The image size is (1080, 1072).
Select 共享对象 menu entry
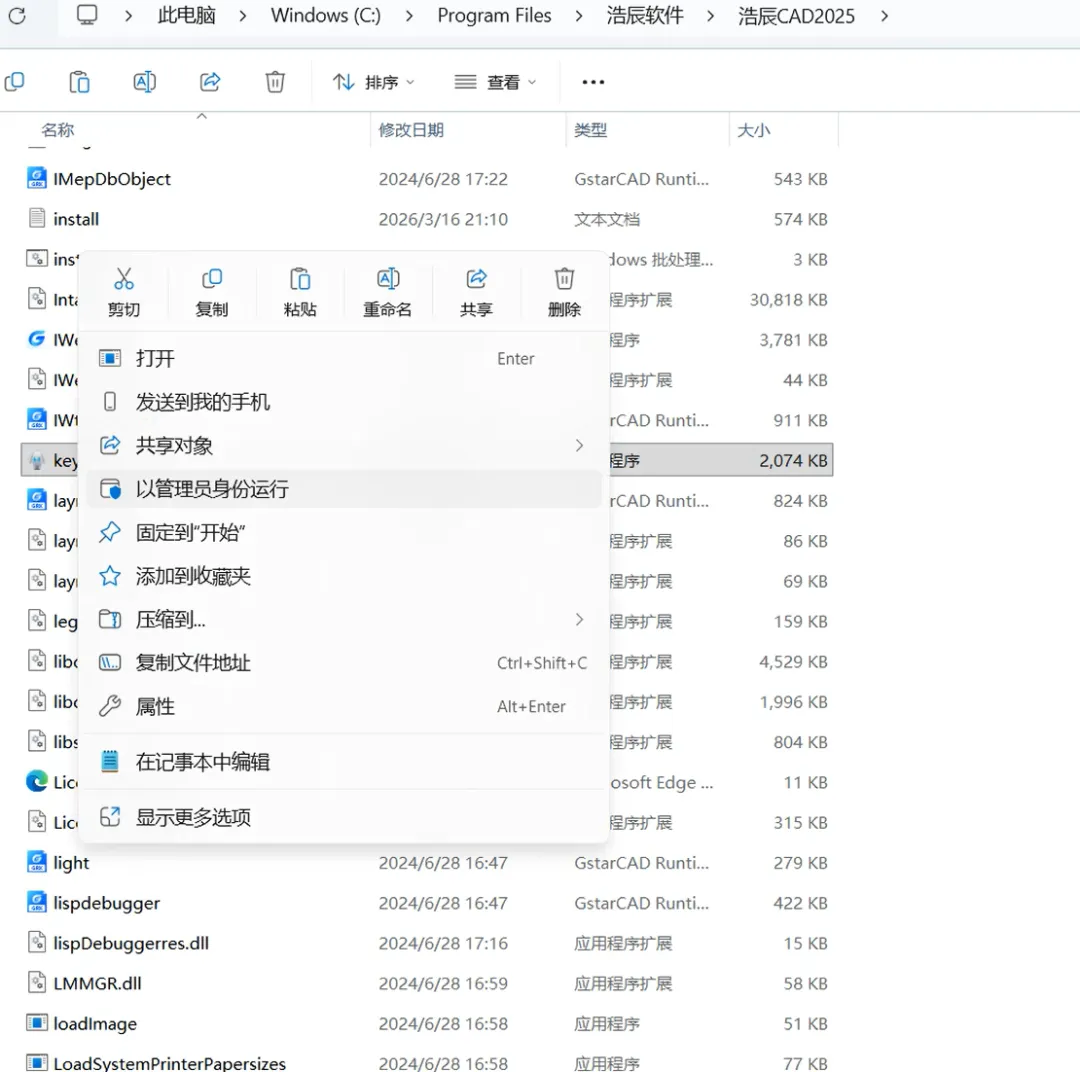[x=344, y=446]
